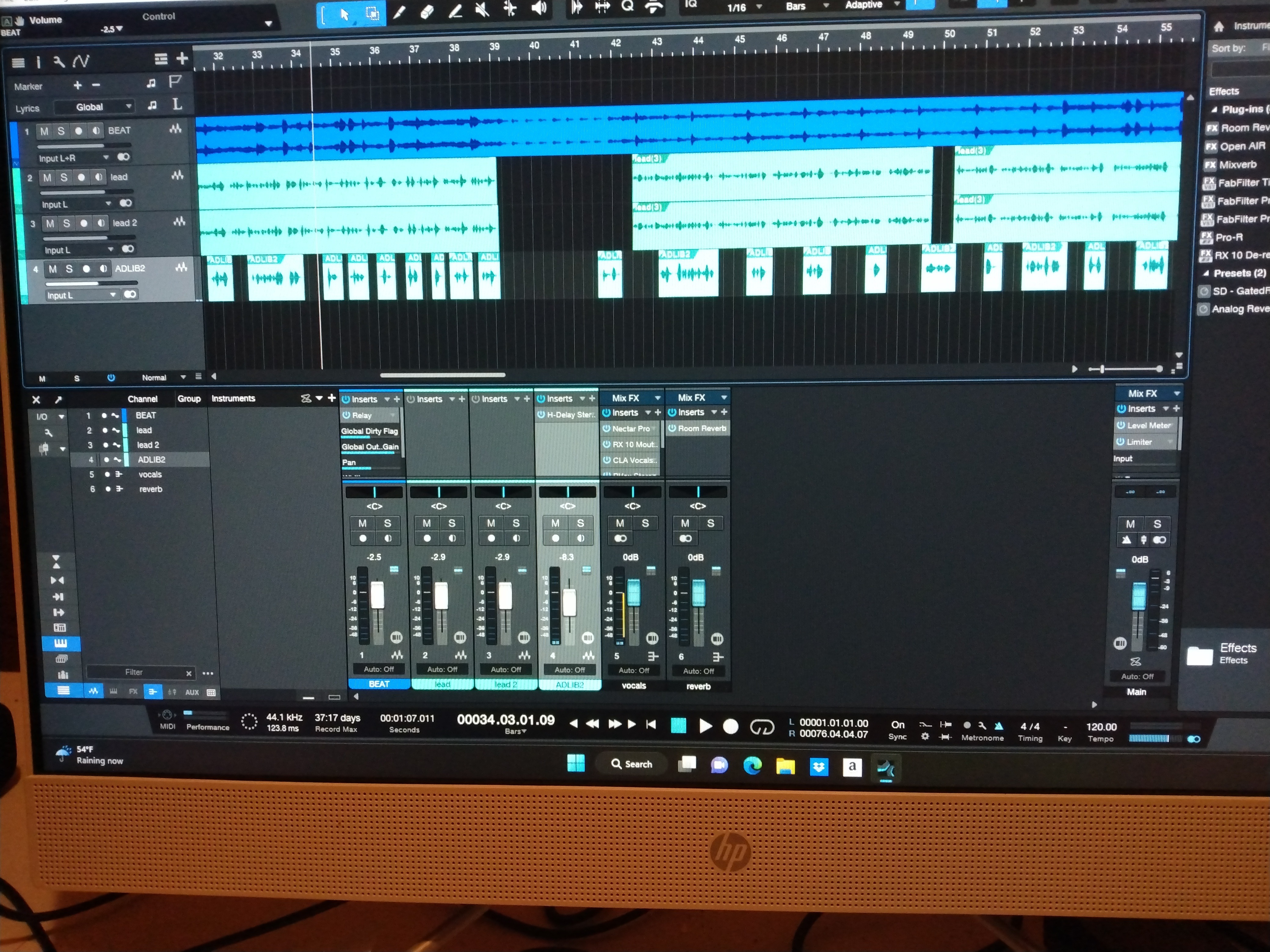Select the Channel tab in console
This screenshot has height=952, width=1270.
(142, 399)
